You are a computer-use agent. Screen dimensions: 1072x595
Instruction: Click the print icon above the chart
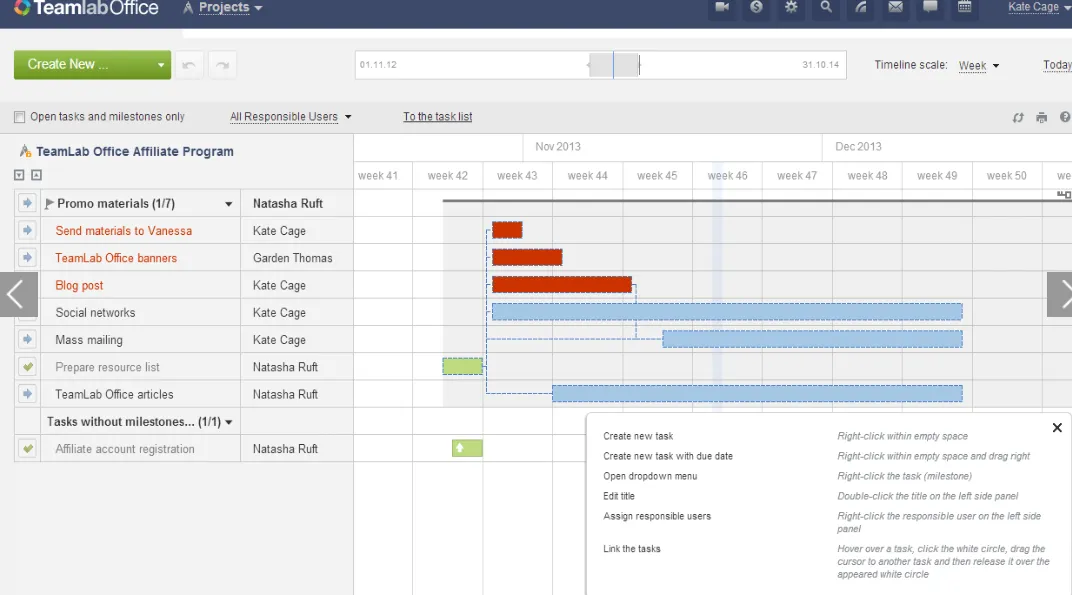tap(1041, 118)
